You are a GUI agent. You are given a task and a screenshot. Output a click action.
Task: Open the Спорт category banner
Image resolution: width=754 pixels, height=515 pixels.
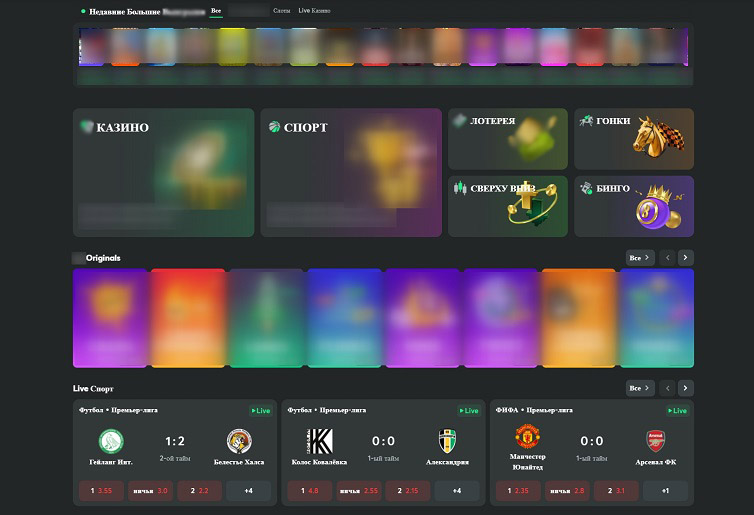pyautogui.click(x=350, y=172)
